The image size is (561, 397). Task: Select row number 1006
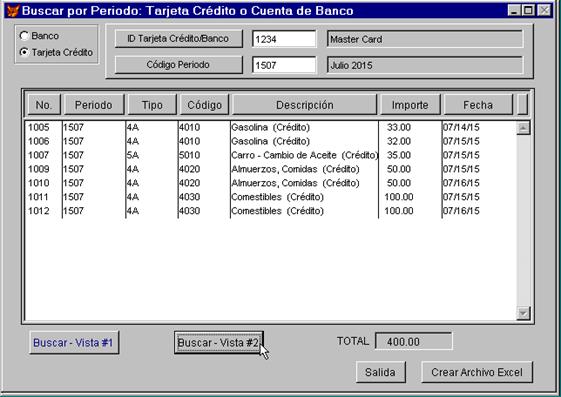click(x=39, y=141)
